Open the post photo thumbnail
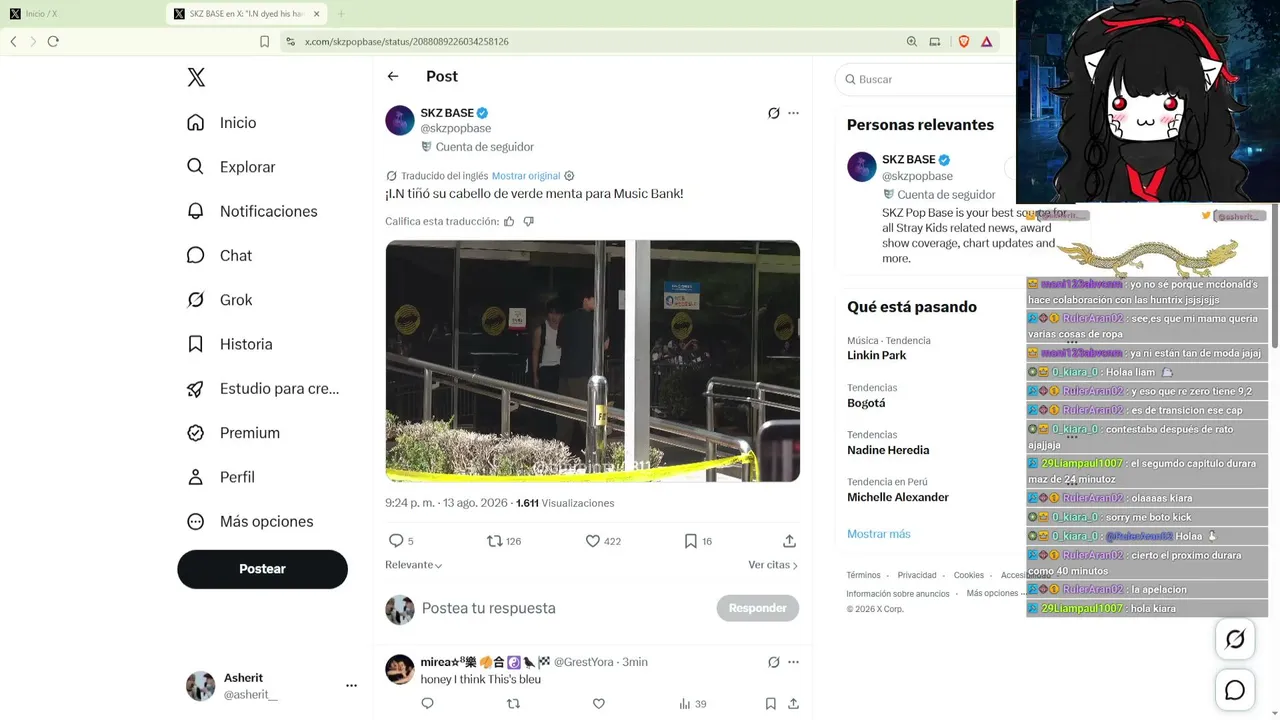Viewport: 1280px width, 720px height. [593, 361]
